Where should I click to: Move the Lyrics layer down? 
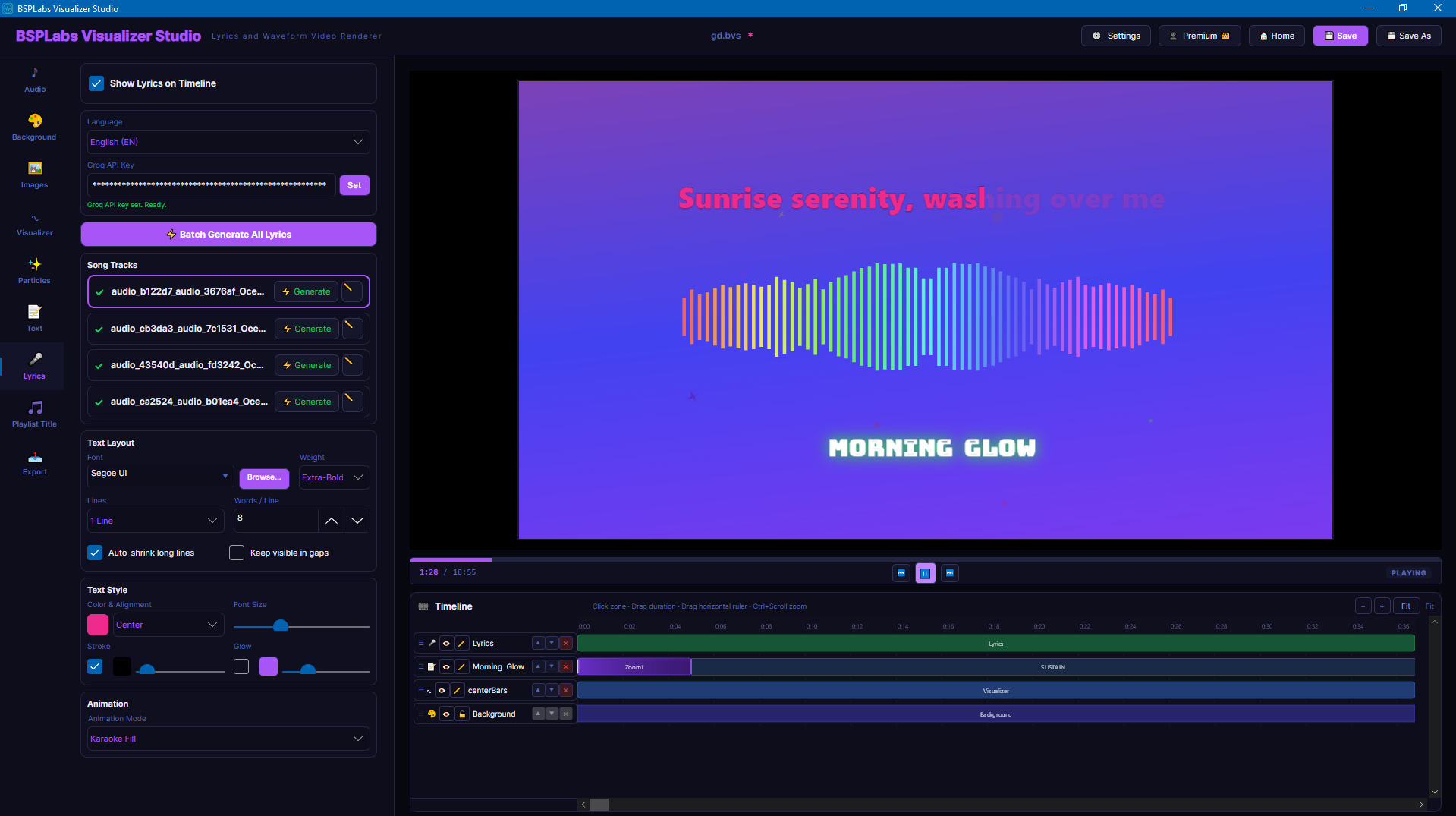pos(552,643)
